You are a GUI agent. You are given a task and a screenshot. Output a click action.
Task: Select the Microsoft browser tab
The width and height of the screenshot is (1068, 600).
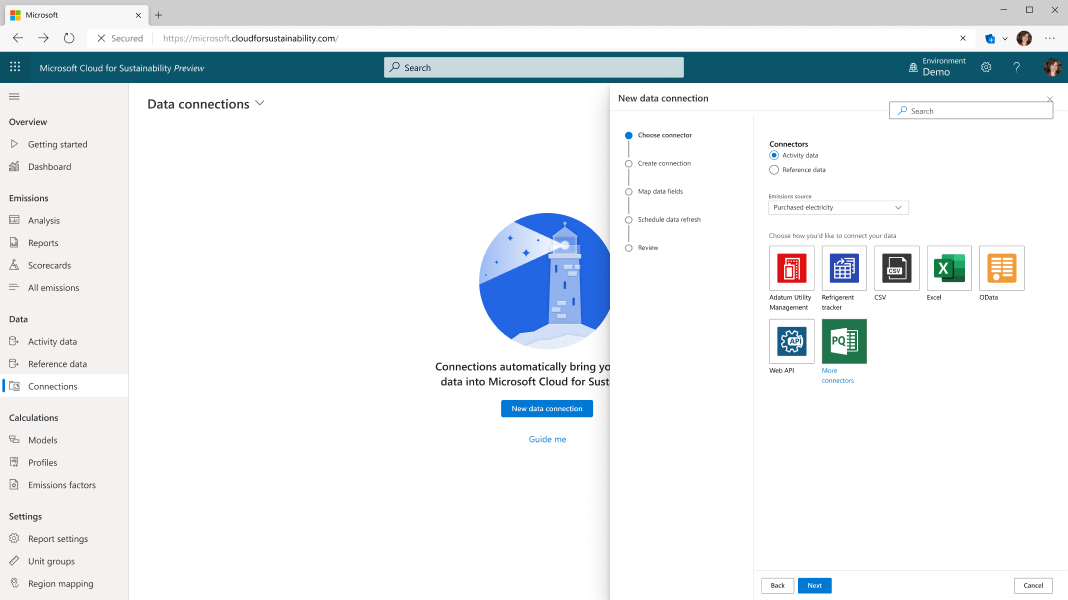(75, 15)
